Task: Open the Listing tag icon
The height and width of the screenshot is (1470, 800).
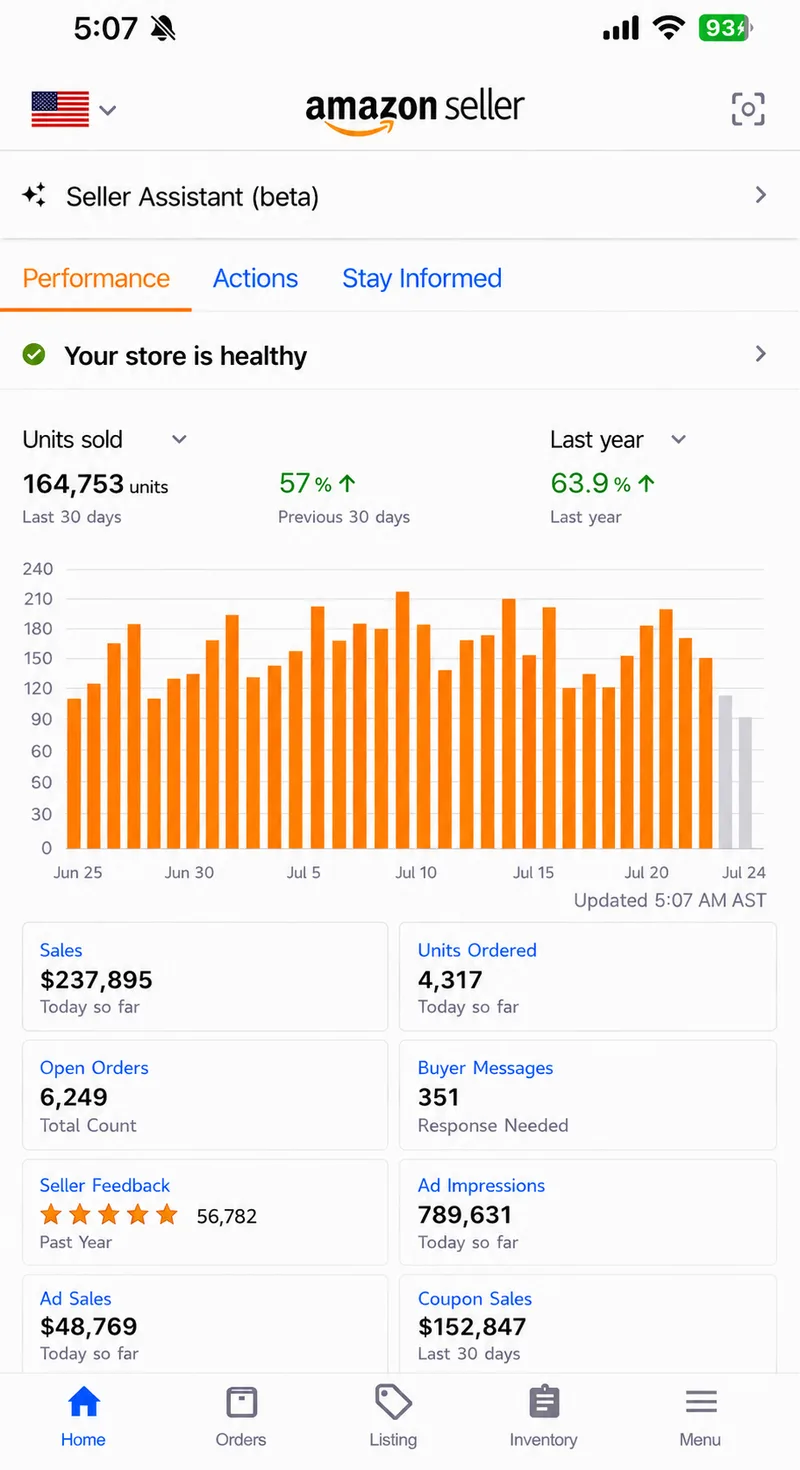Action: pyautogui.click(x=393, y=1402)
